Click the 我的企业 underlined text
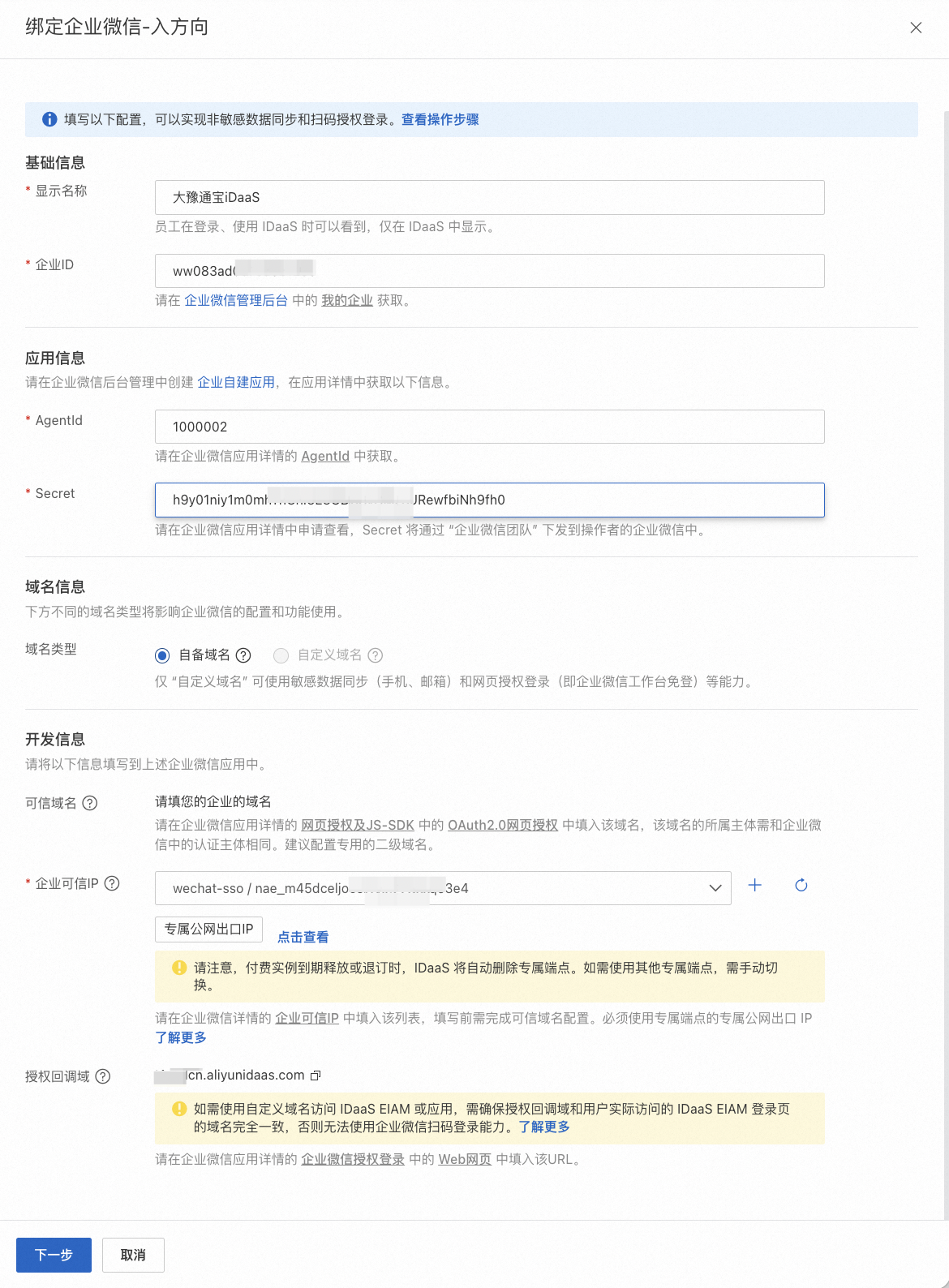The image size is (949, 1288). 347,300
